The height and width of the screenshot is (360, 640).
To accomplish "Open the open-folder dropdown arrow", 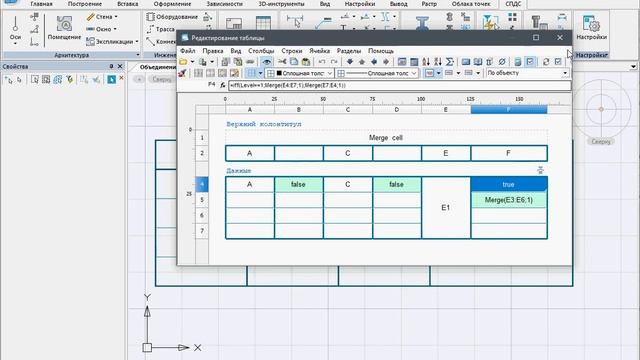I will [192, 62].
